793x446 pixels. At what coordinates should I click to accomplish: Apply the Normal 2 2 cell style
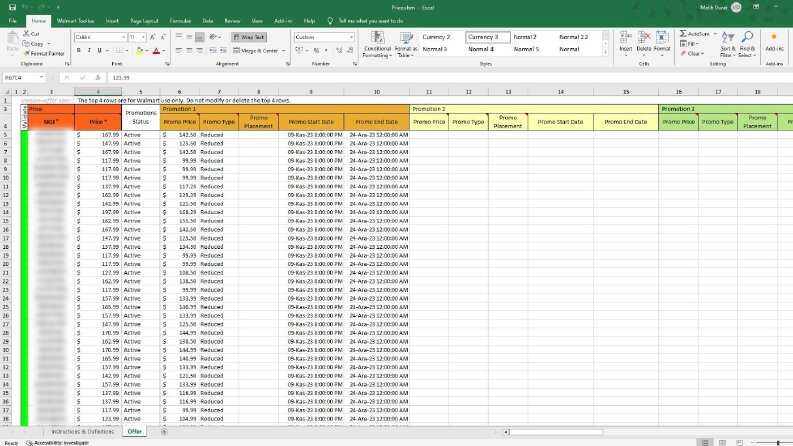(x=579, y=37)
